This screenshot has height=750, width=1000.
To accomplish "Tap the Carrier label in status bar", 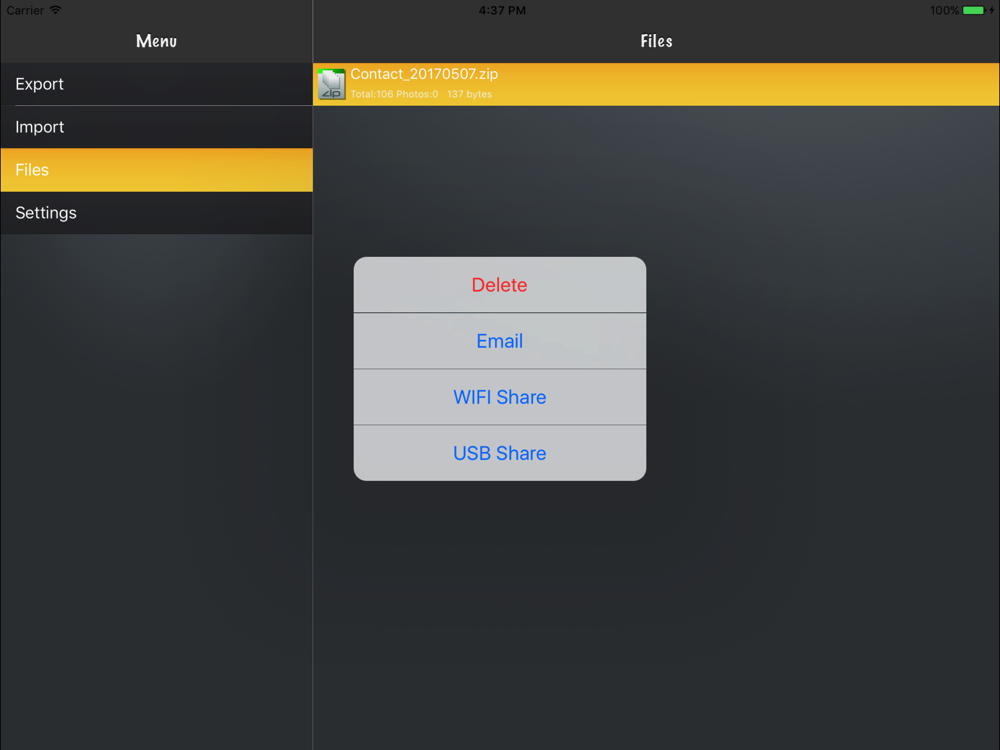I will pos(26,10).
